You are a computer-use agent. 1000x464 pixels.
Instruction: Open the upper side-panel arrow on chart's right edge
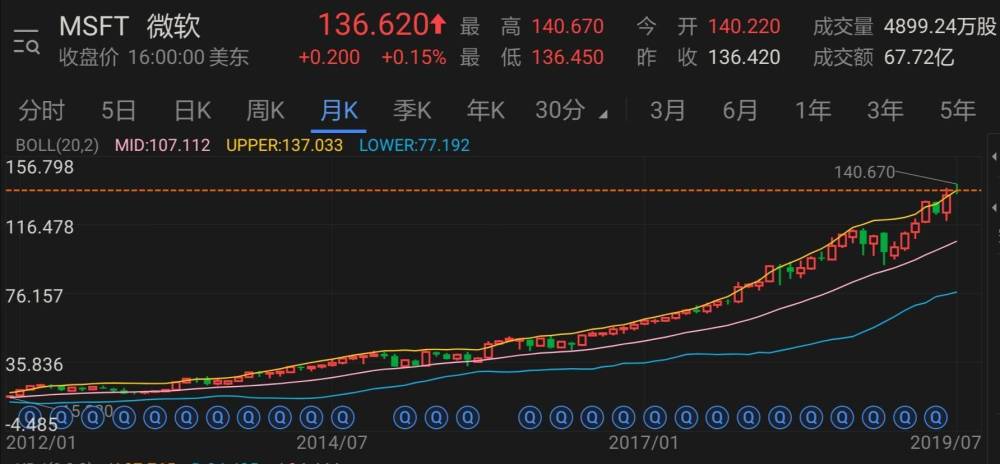click(x=994, y=156)
